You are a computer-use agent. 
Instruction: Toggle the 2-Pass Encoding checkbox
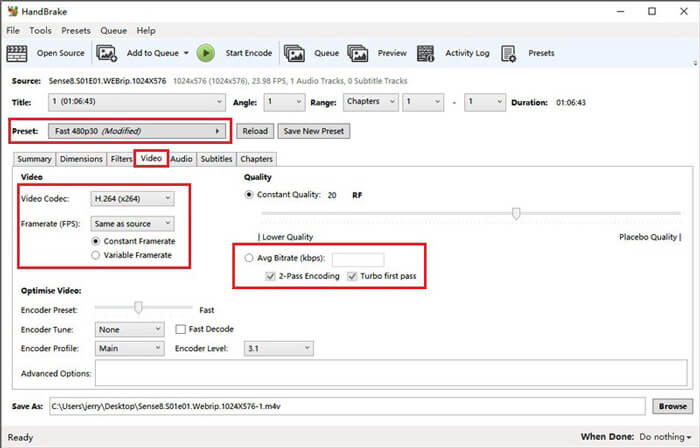(x=270, y=276)
